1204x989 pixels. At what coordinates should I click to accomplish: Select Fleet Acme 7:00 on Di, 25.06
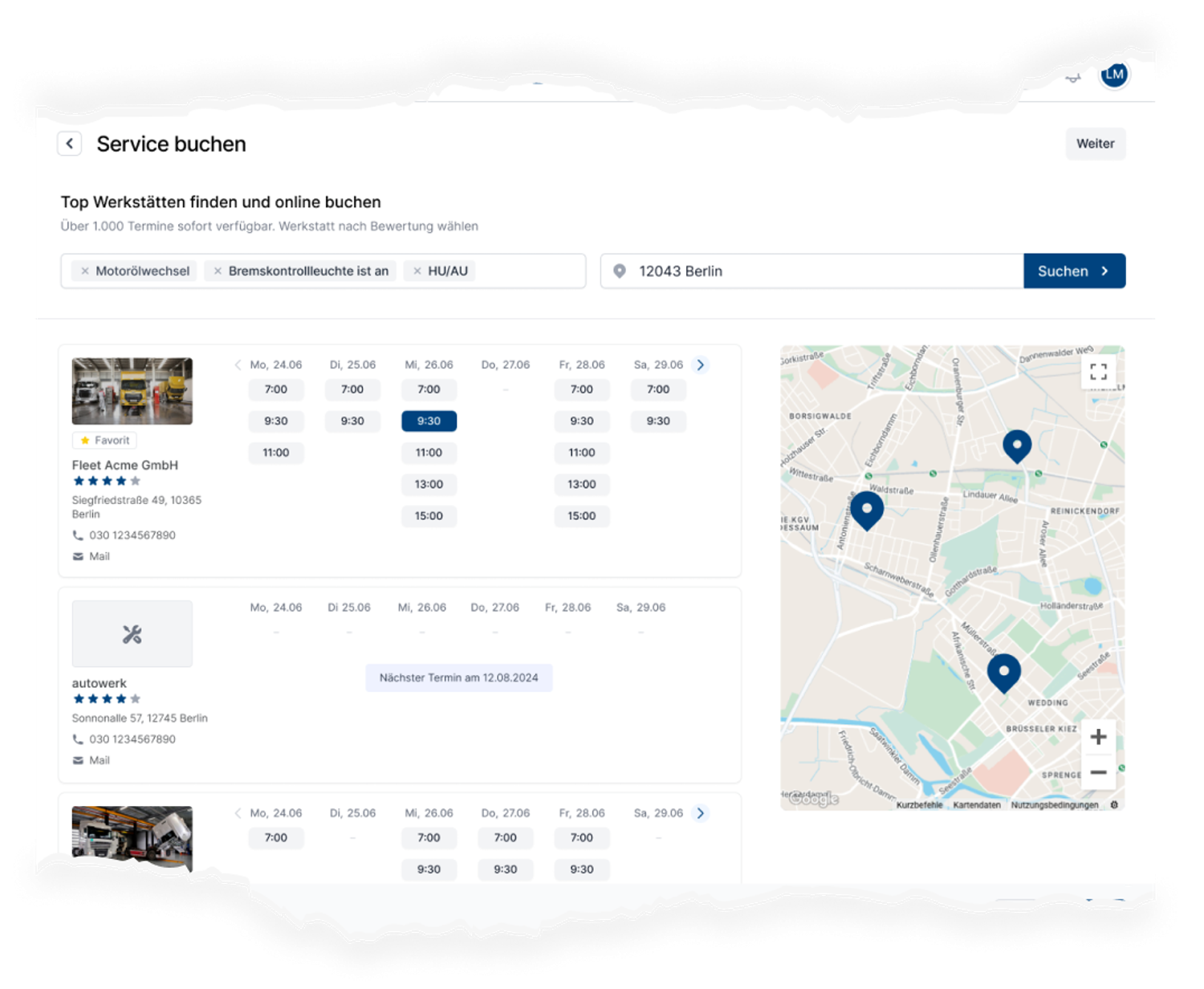pyautogui.click(x=352, y=389)
